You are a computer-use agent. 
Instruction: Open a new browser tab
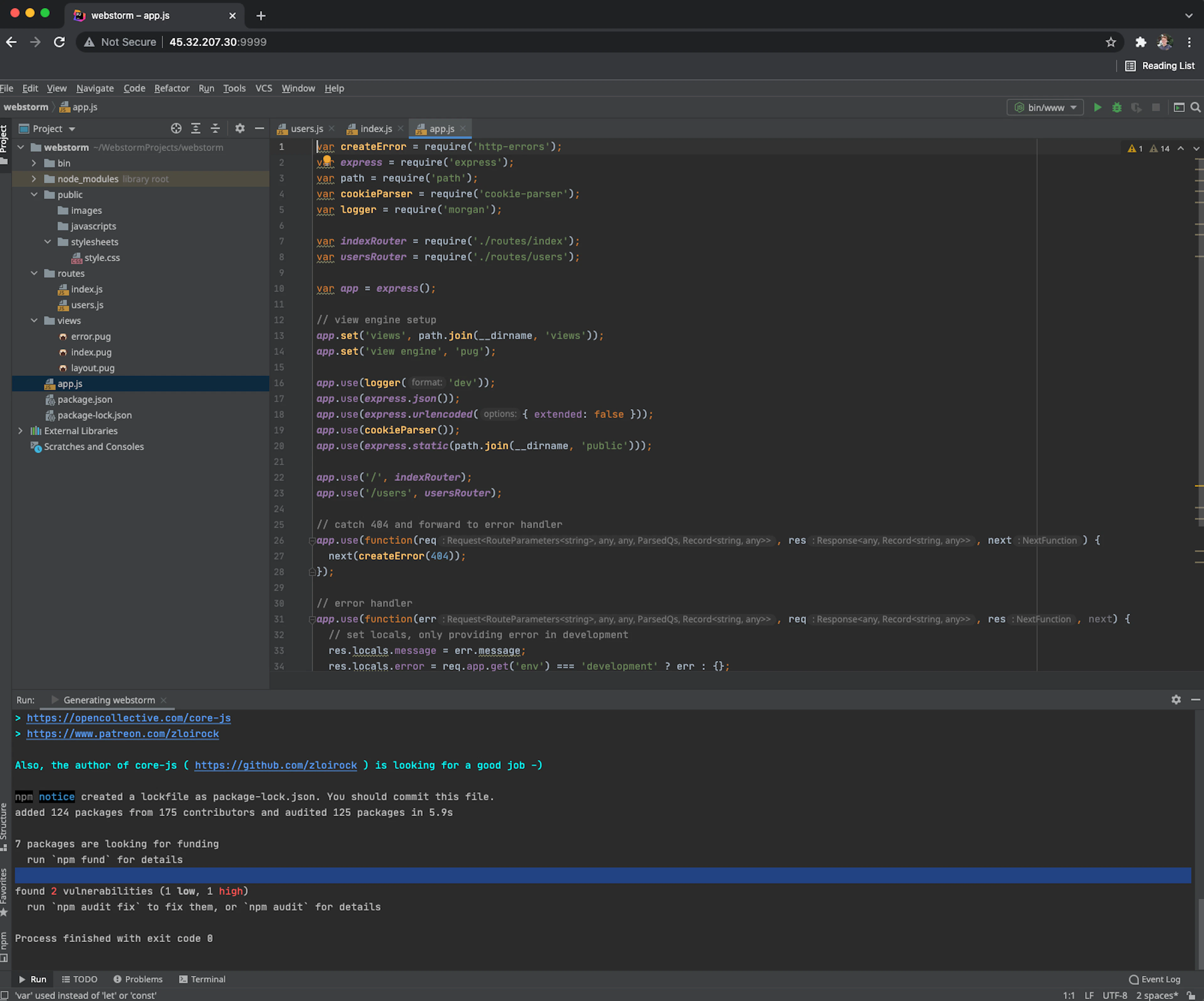click(x=261, y=15)
